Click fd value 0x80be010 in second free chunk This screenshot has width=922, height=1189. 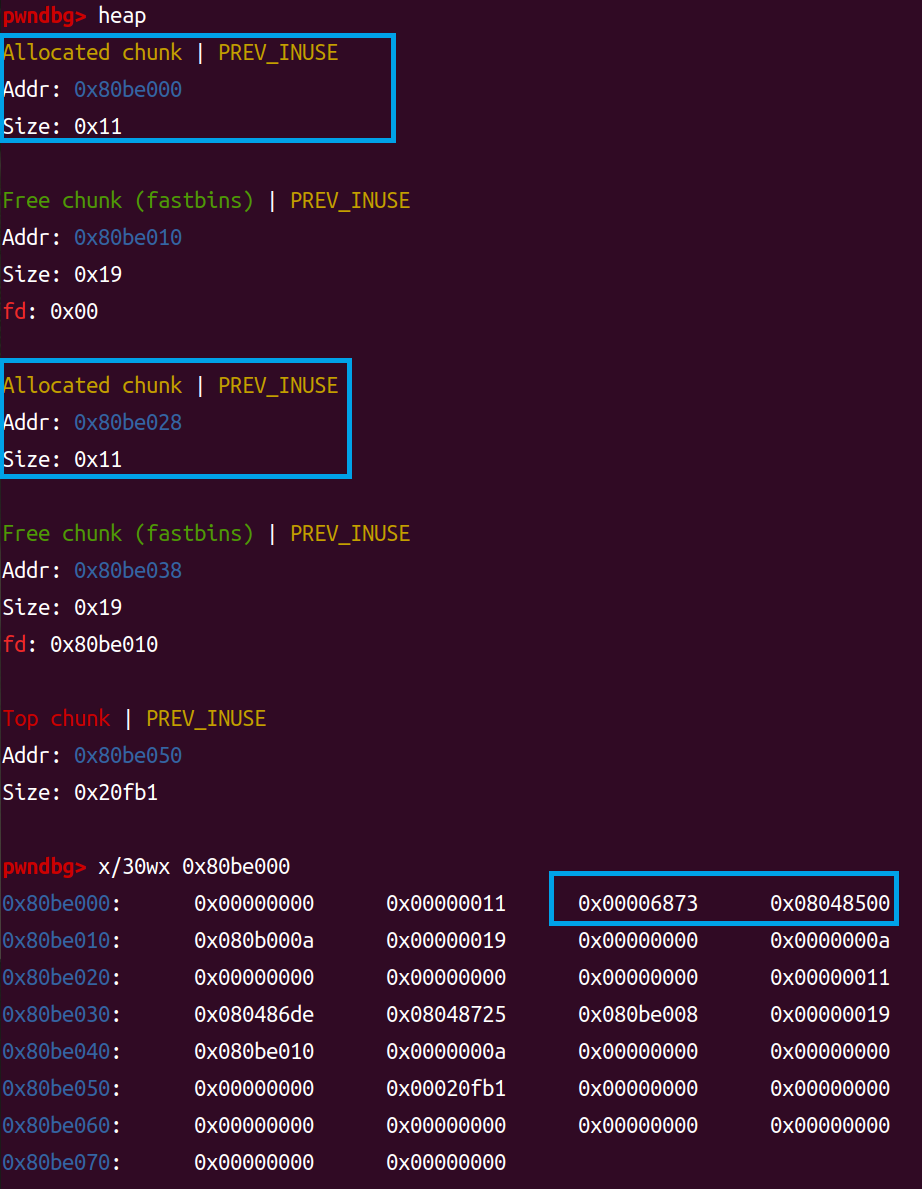click(x=104, y=645)
